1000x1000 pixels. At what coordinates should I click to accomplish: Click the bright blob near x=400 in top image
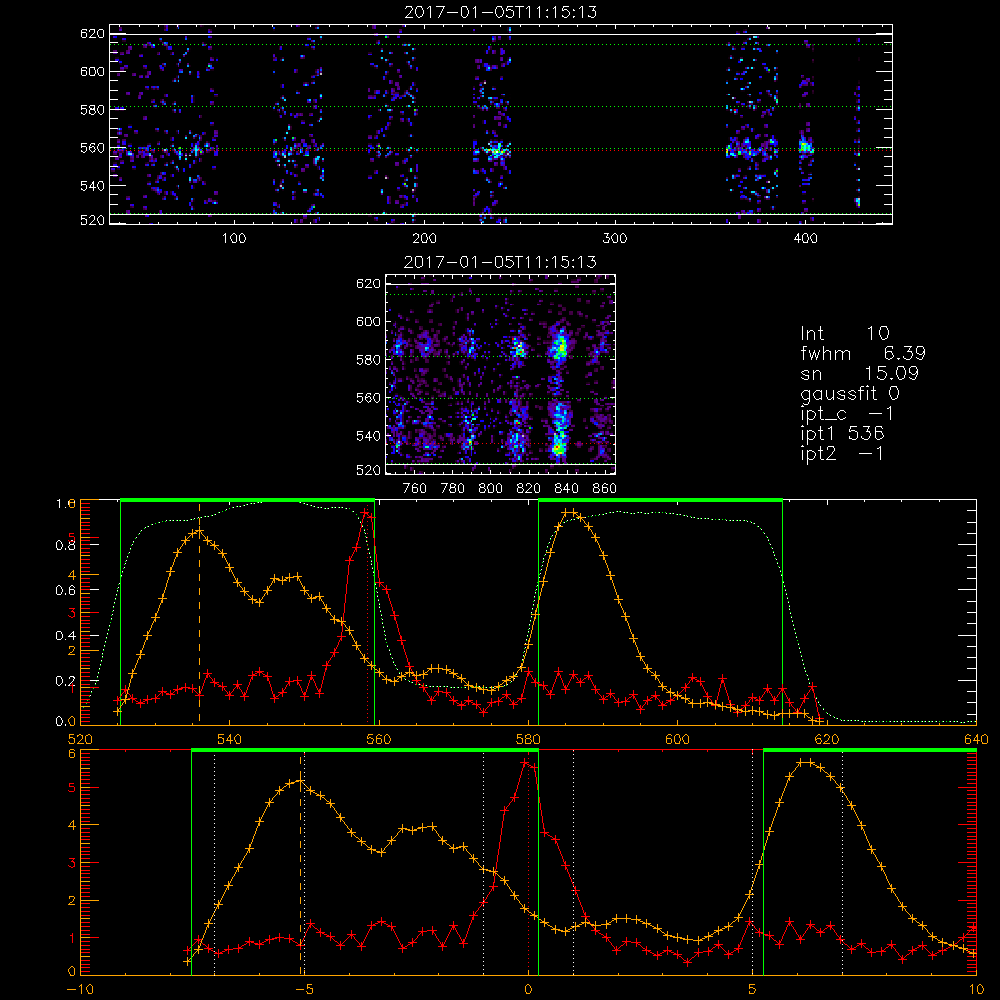point(805,147)
